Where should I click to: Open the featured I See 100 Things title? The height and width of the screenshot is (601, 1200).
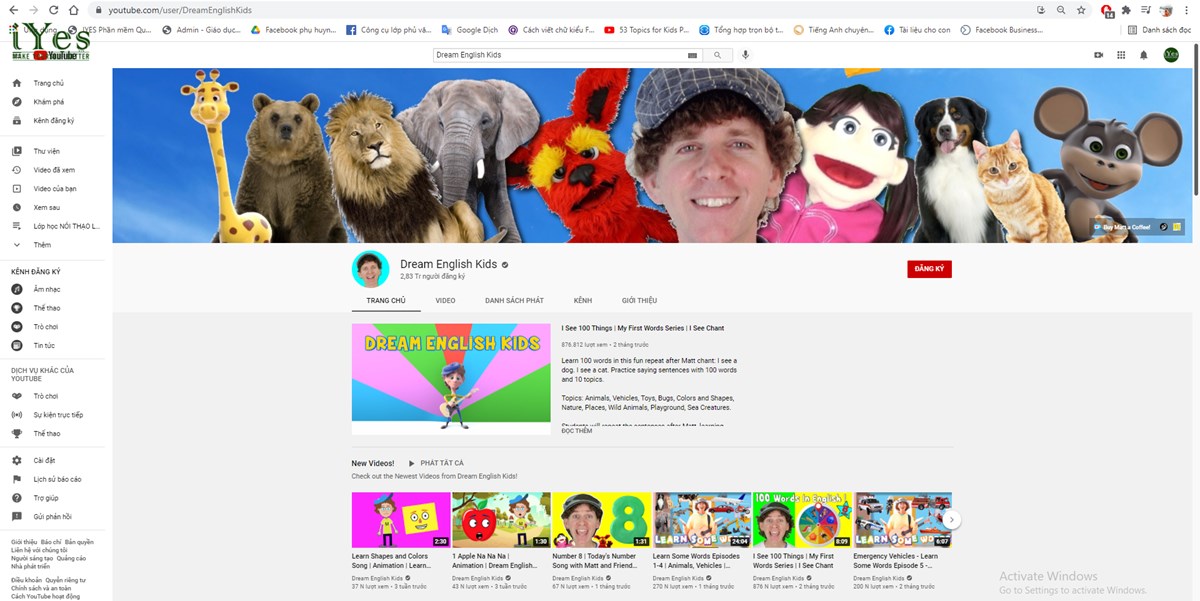643,328
